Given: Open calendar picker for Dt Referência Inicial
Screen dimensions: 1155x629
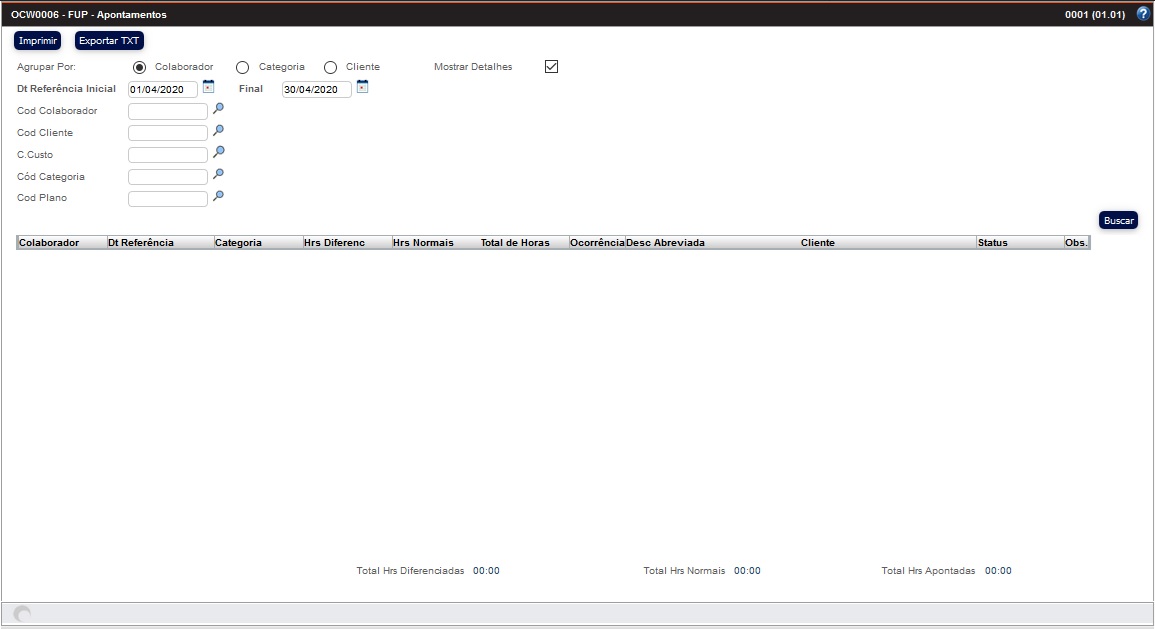Looking at the screenshot, I should [209, 87].
